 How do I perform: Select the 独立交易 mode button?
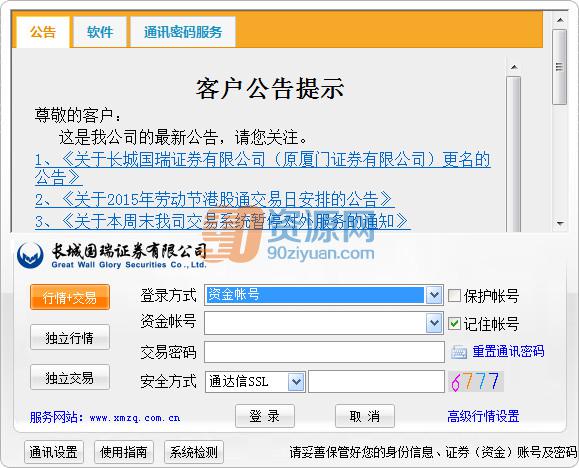coord(70,377)
